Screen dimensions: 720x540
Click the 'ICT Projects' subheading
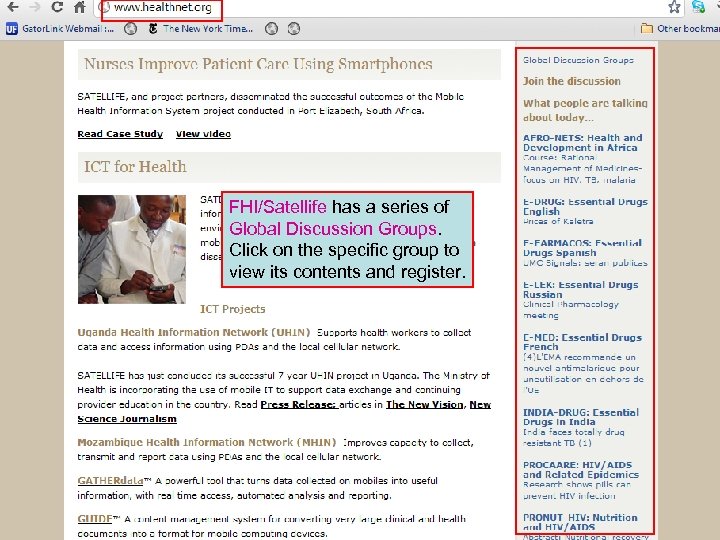[232, 309]
